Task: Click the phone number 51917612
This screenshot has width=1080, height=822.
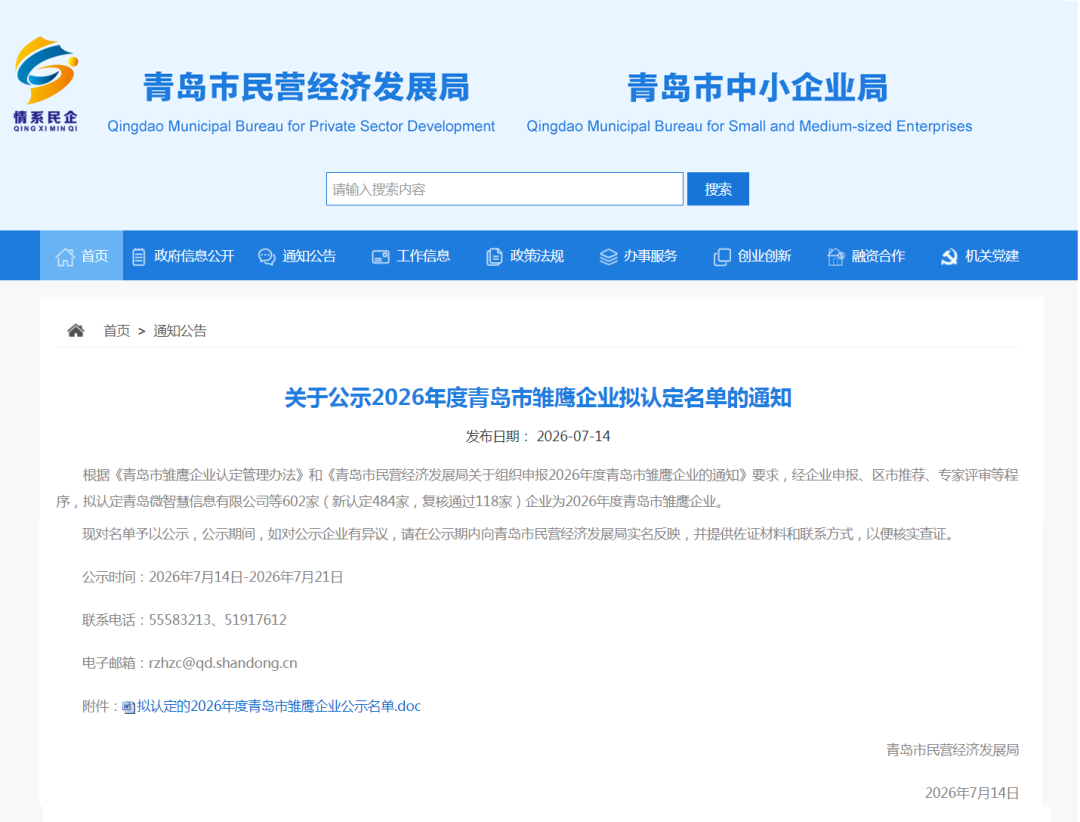Action: (x=256, y=620)
